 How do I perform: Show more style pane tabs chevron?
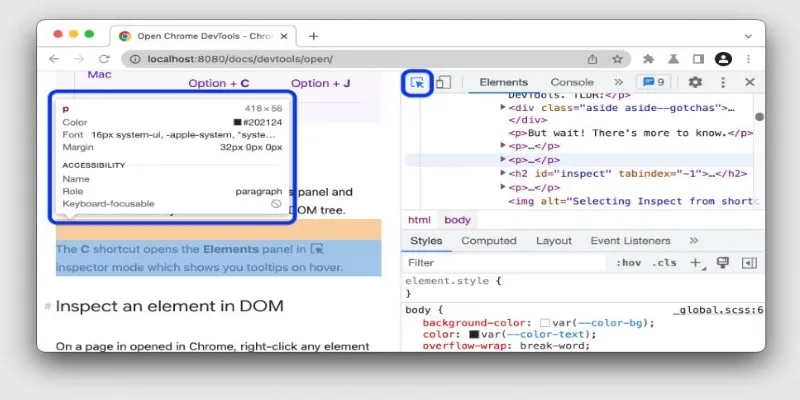(x=693, y=241)
